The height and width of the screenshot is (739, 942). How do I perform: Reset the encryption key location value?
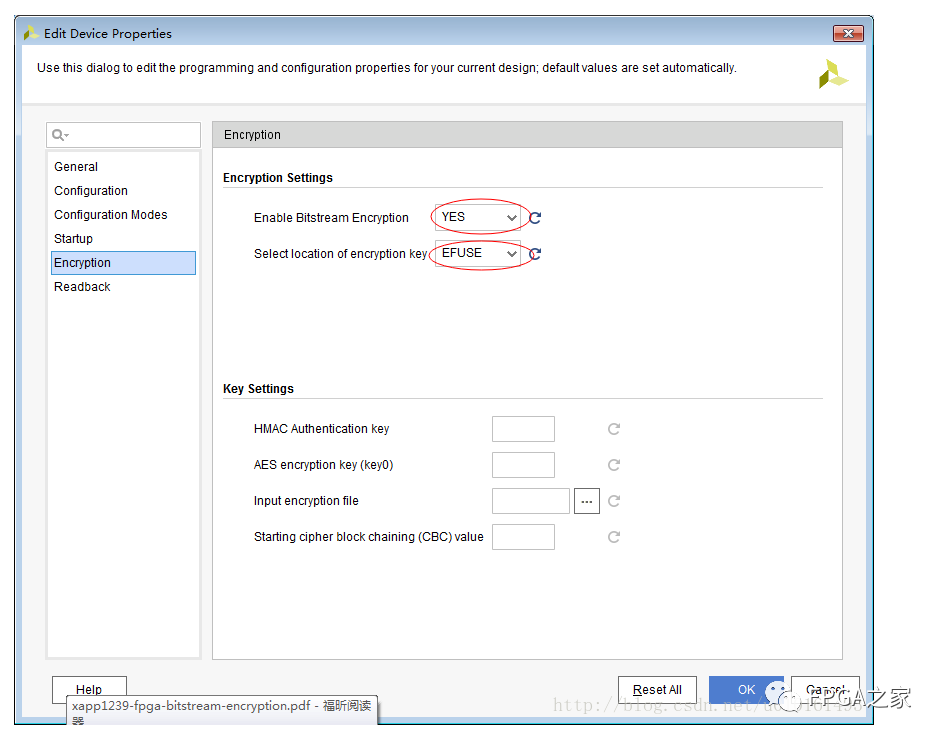[535, 254]
